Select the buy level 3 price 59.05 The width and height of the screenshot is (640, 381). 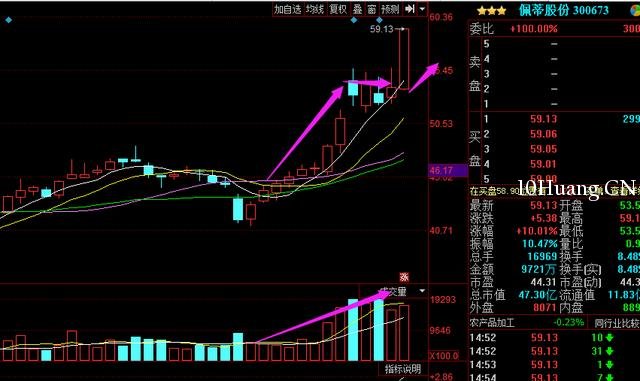tap(543, 149)
